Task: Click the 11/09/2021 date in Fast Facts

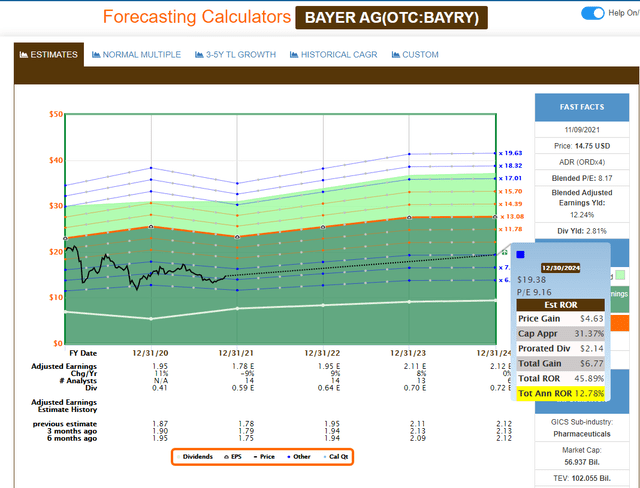Action: point(582,130)
